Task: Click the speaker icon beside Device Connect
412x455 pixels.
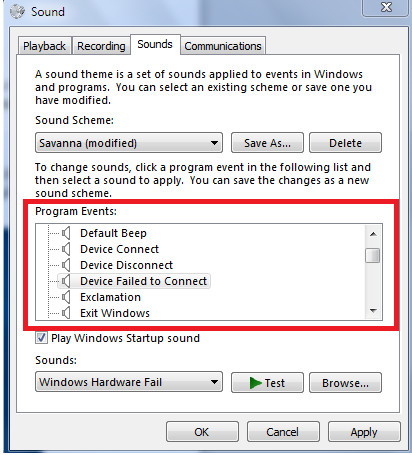Action: point(66,249)
